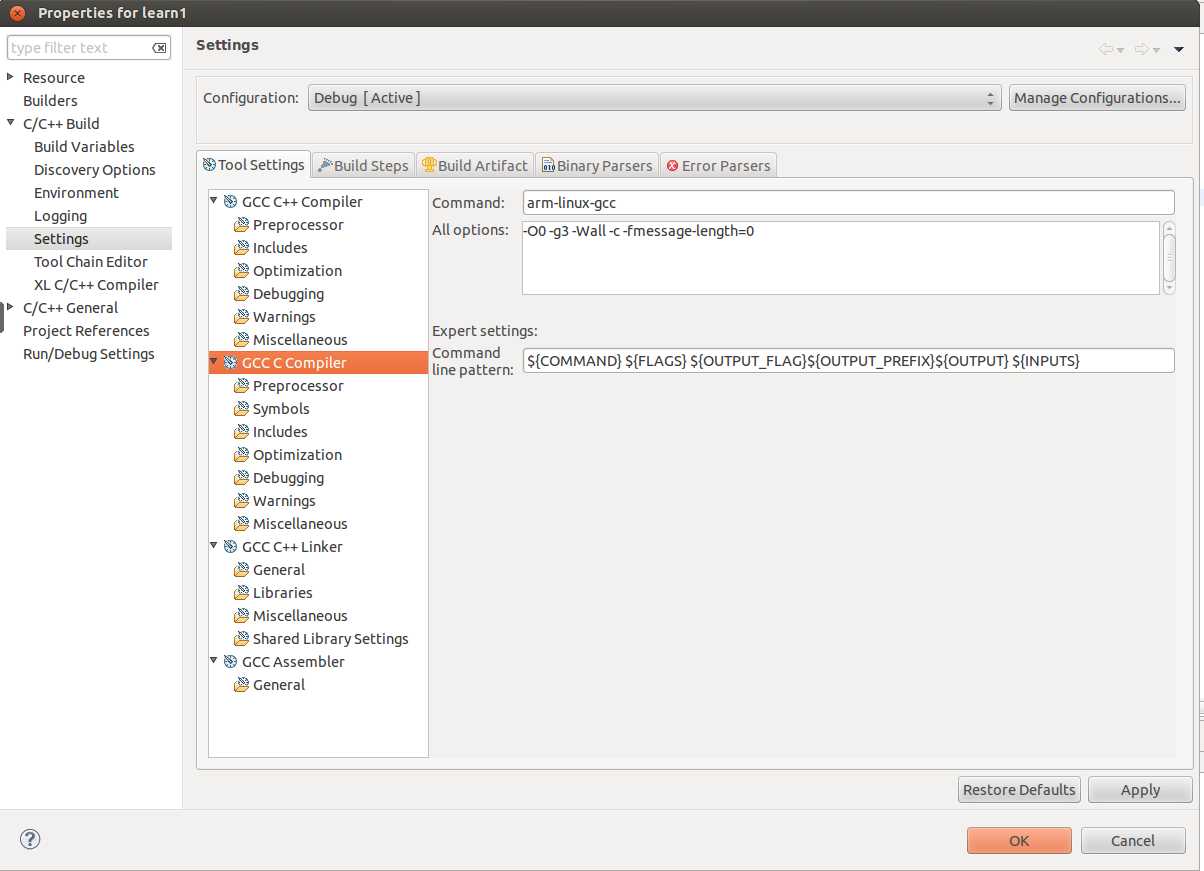Collapse the GCC C Compiler node
1204x871 pixels.
pos(214,362)
